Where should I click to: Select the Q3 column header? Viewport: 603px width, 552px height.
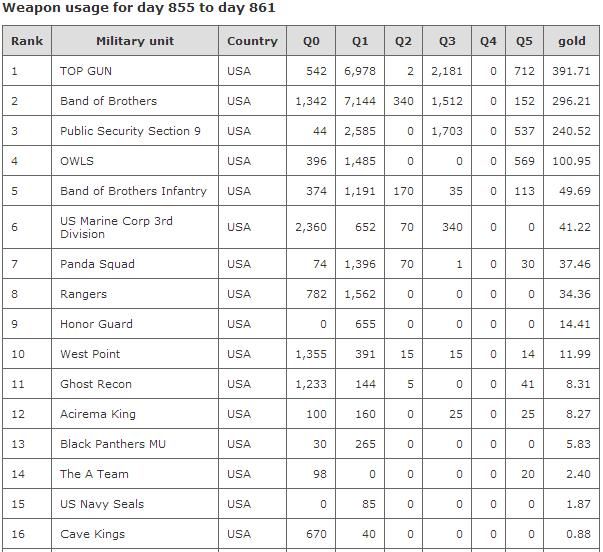click(447, 41)
